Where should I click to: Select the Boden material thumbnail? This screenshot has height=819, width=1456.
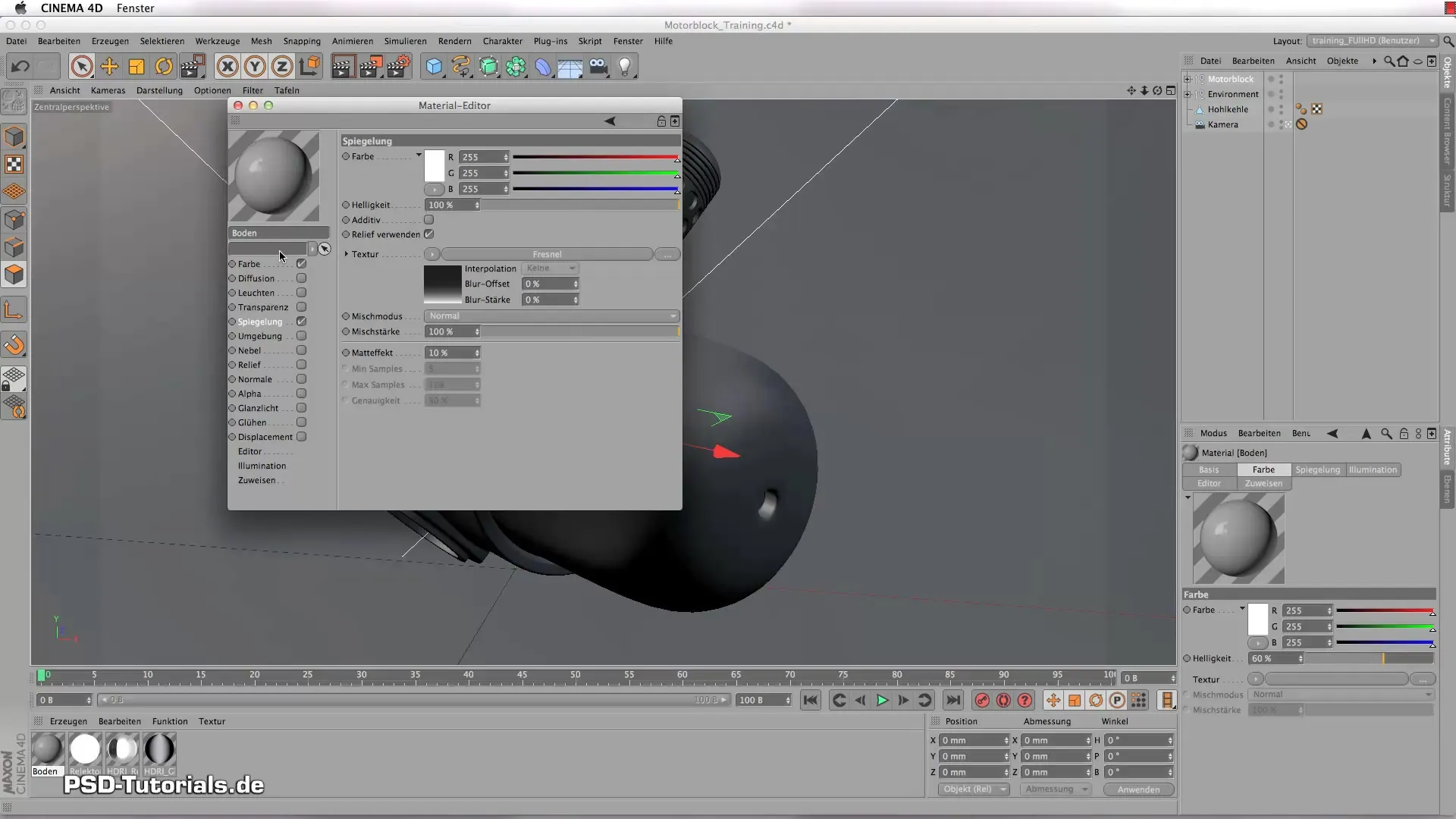point(47,749)
